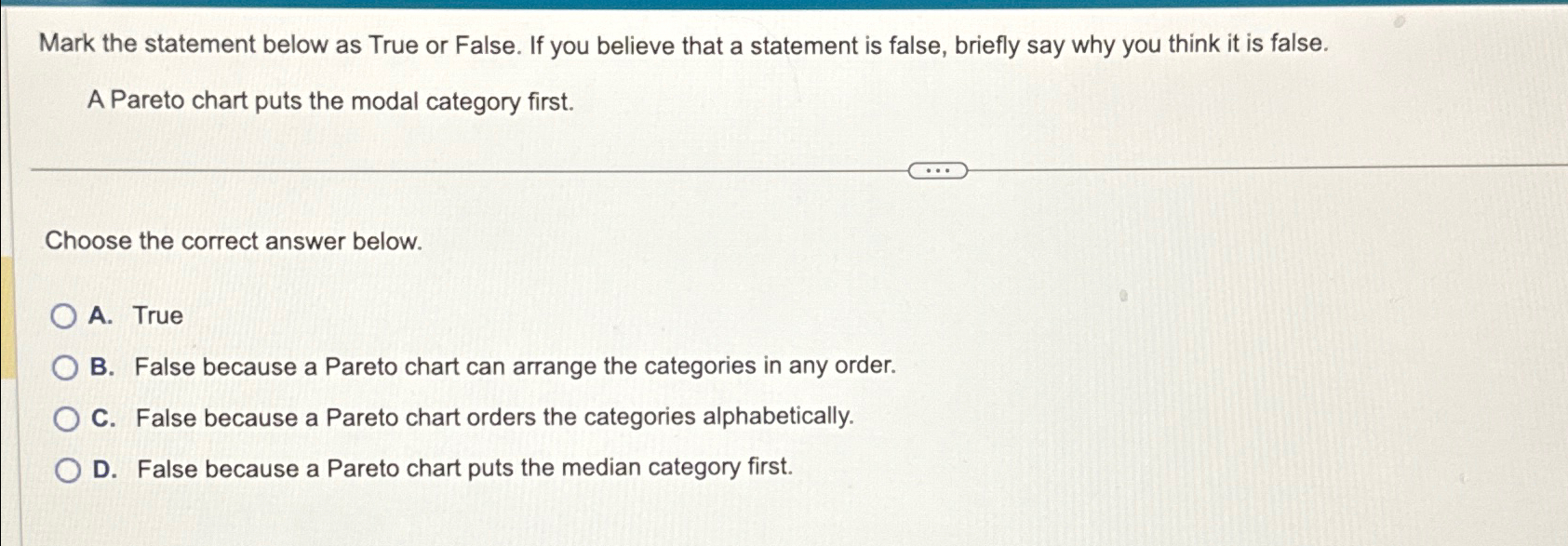Click the bold letter 'B.' label
The image size is (1568, 546).
click(102, 366)
